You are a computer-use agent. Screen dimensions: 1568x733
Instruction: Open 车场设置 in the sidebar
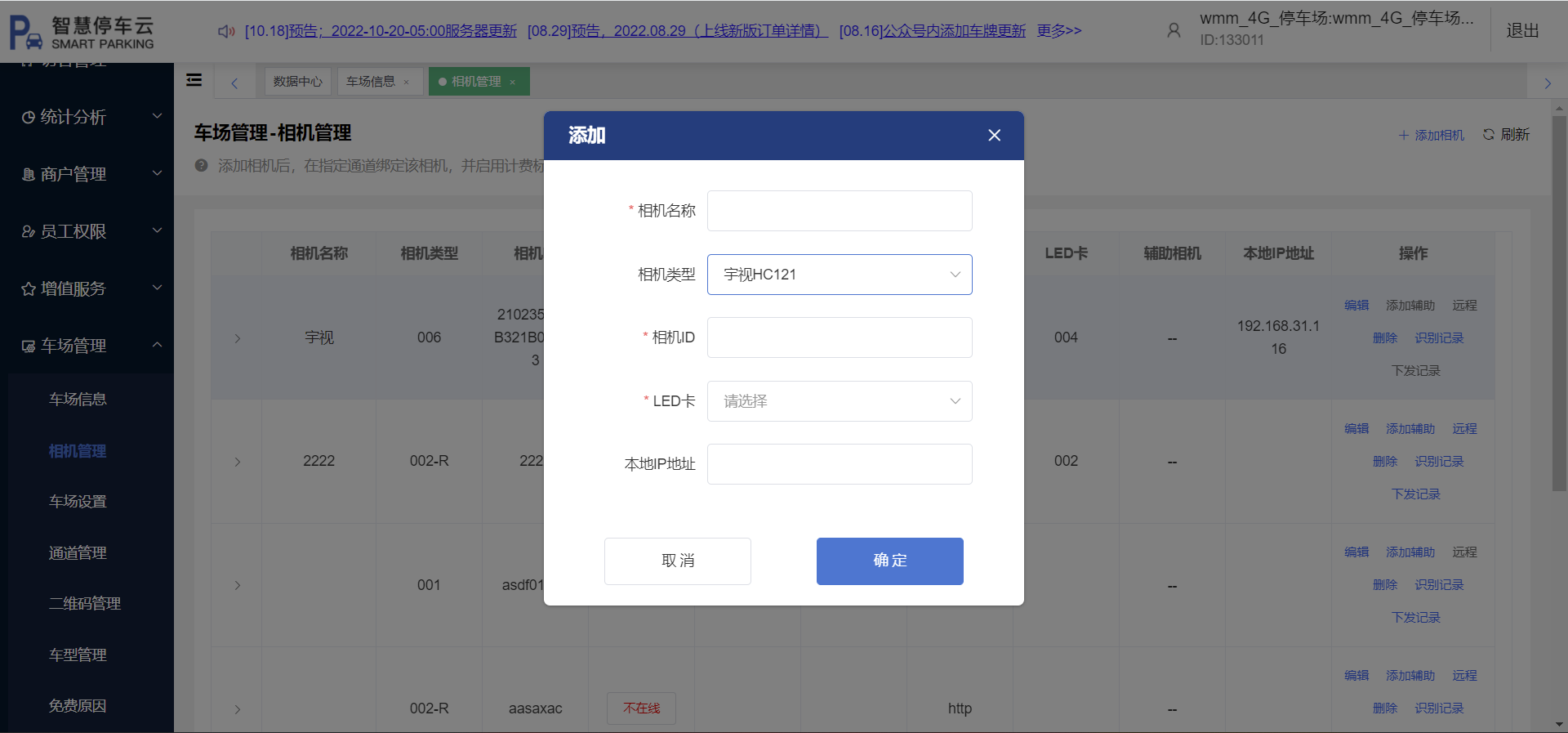(x=78, y=502)
